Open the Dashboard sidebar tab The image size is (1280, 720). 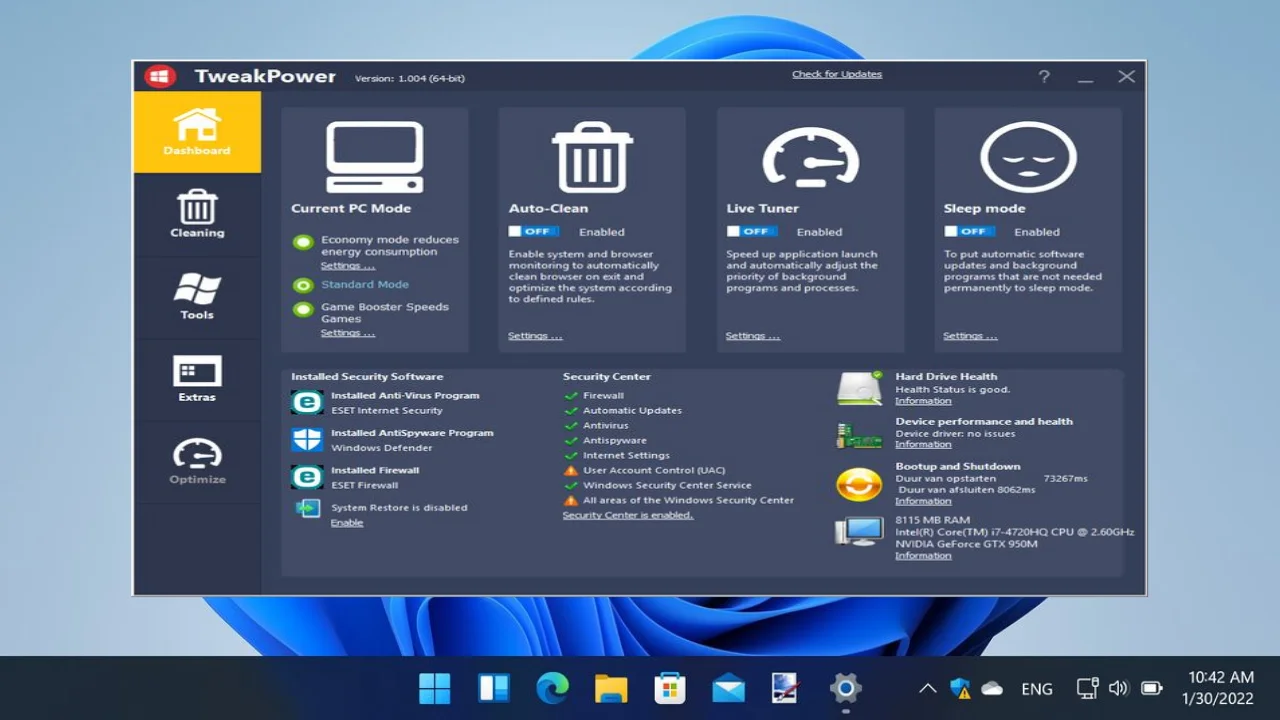click(x=197, y=132)
